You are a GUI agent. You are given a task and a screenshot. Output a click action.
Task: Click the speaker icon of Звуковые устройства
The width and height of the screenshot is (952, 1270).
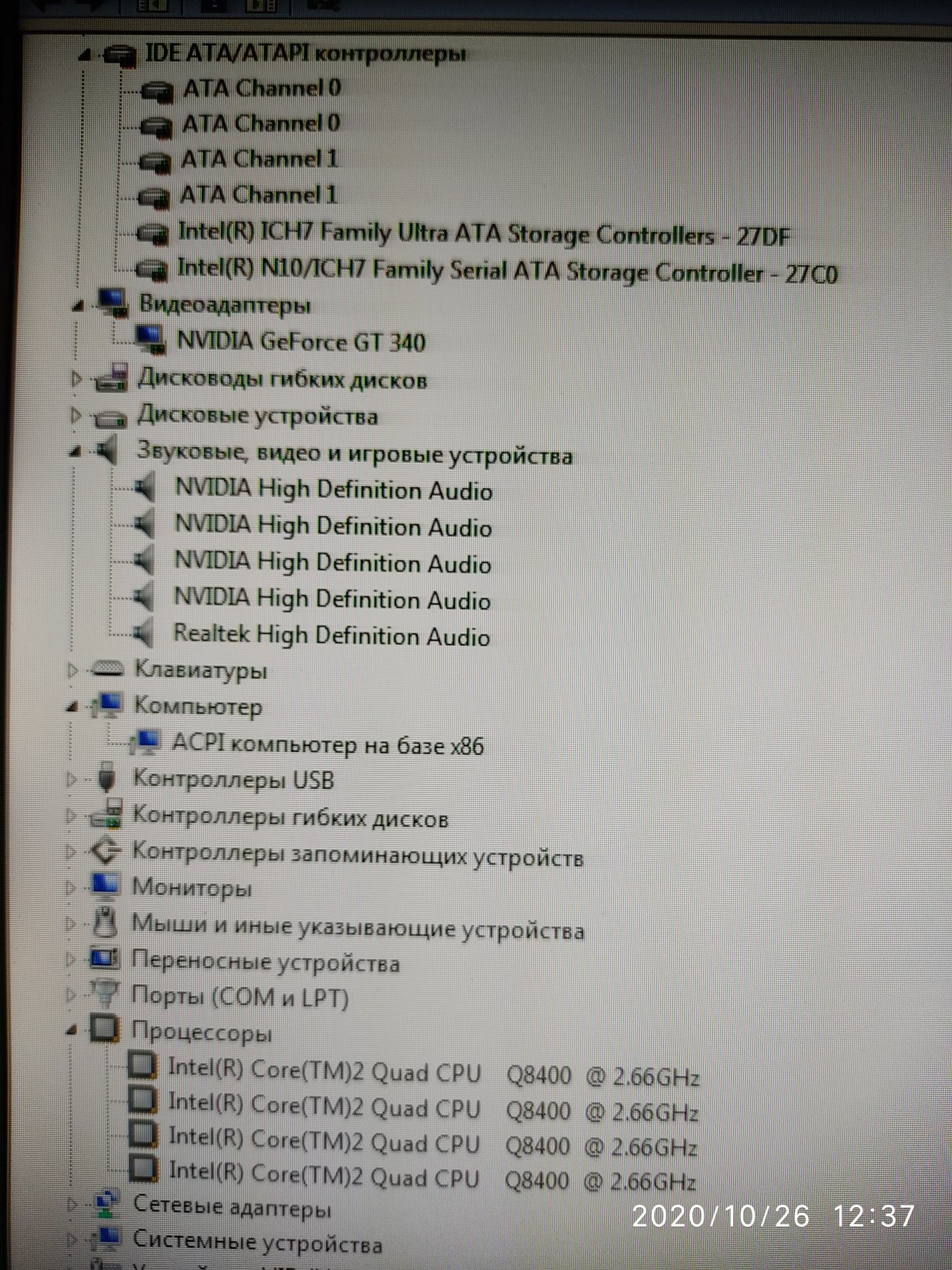click(106, 451)
